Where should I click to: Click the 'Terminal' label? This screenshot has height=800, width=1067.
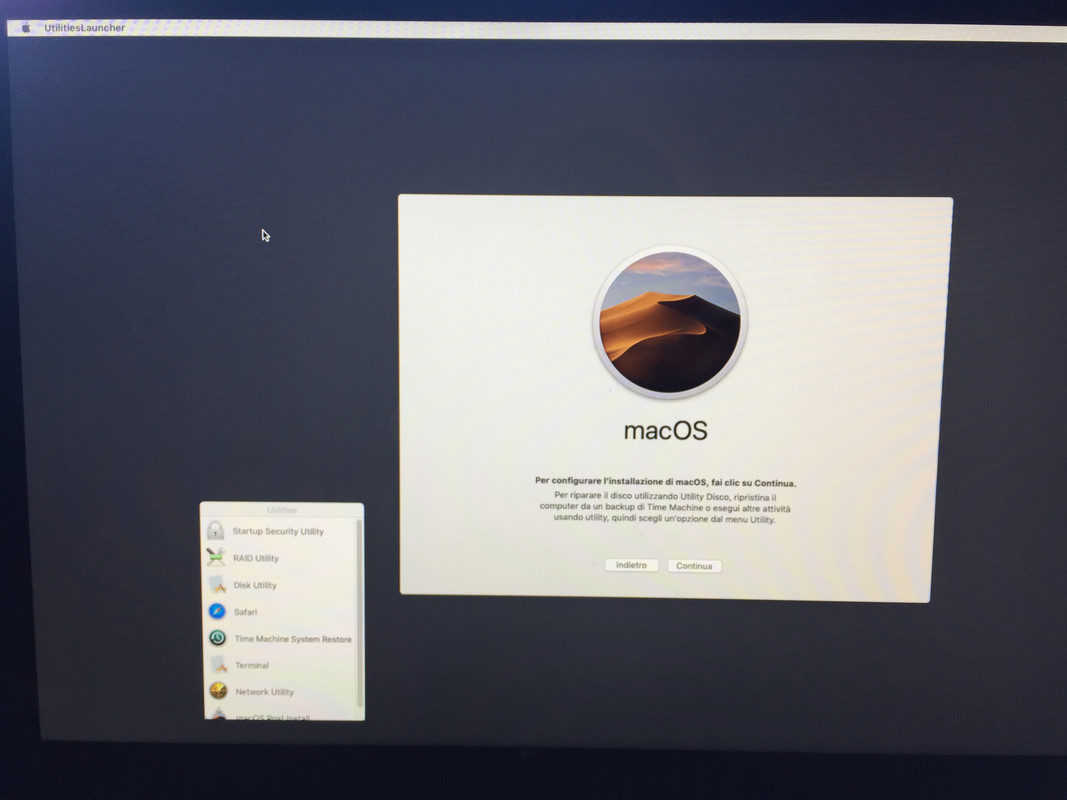tap(252, 665)
